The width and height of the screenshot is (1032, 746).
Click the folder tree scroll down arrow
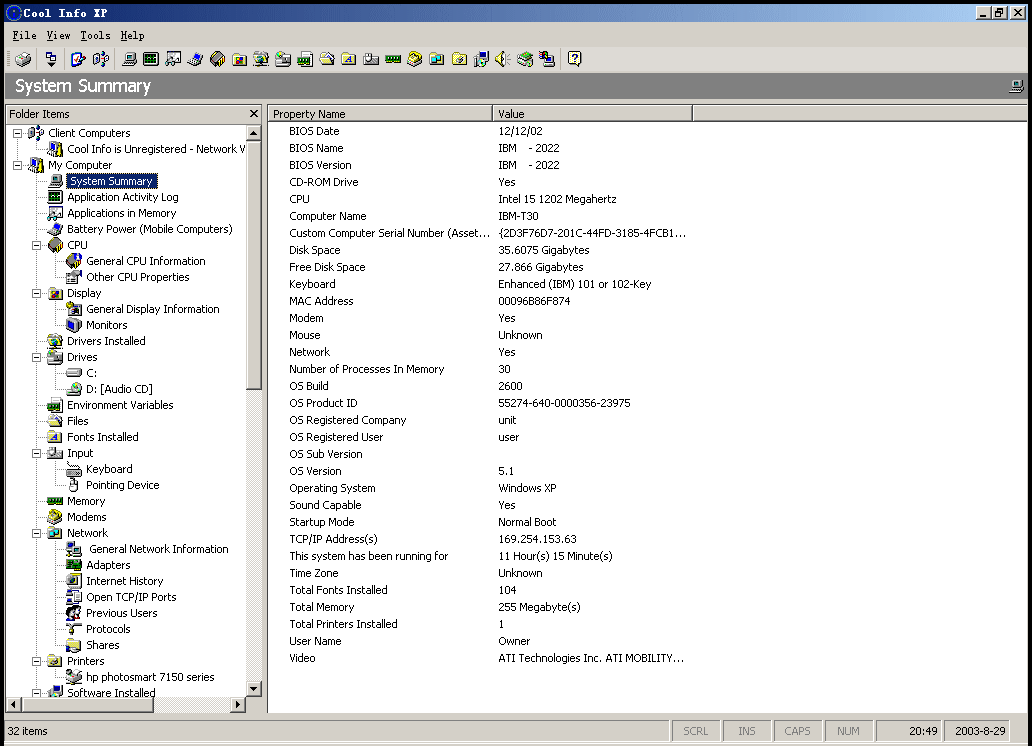253,689
